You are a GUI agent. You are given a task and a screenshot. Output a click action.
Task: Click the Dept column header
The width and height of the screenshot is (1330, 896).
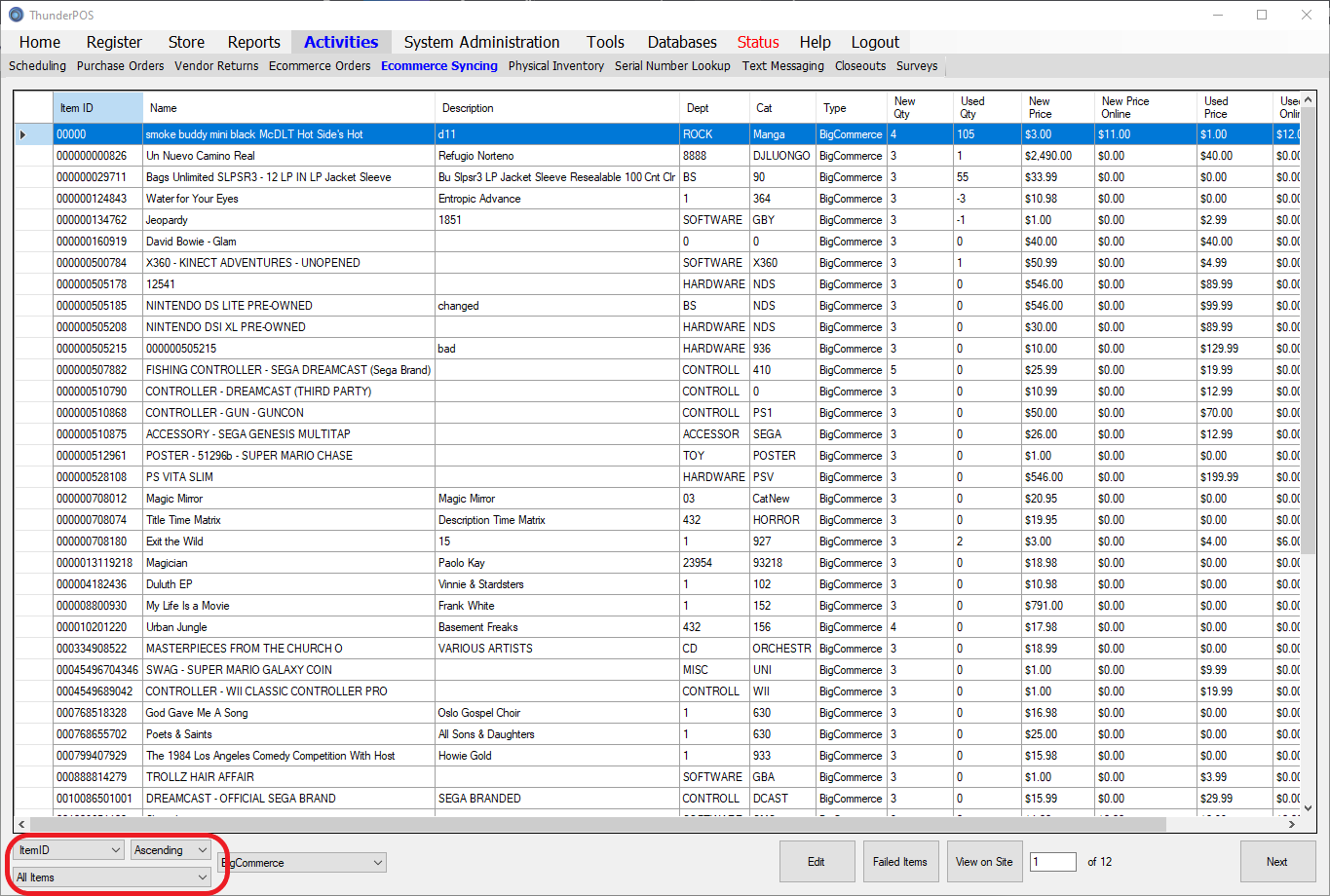click(715, 108)
